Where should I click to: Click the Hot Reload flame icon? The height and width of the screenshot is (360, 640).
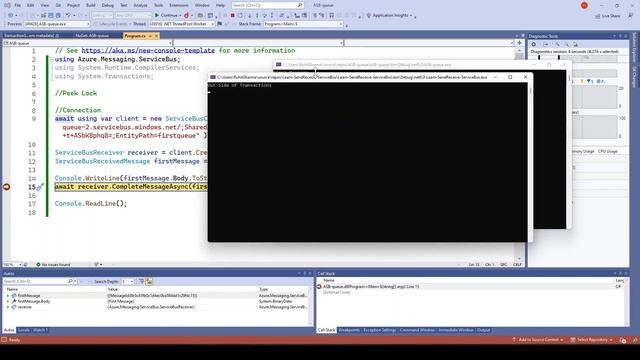click(187, 15)
